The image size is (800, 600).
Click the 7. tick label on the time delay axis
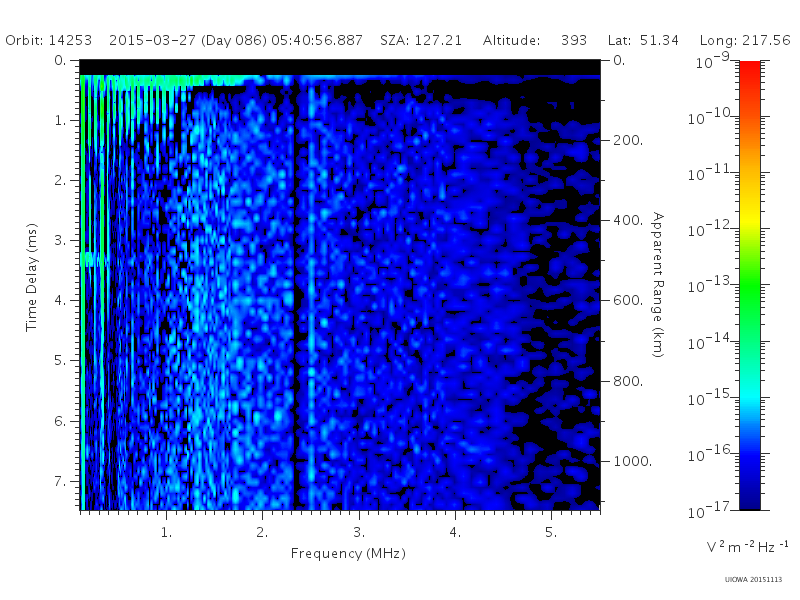click(60, 481)
